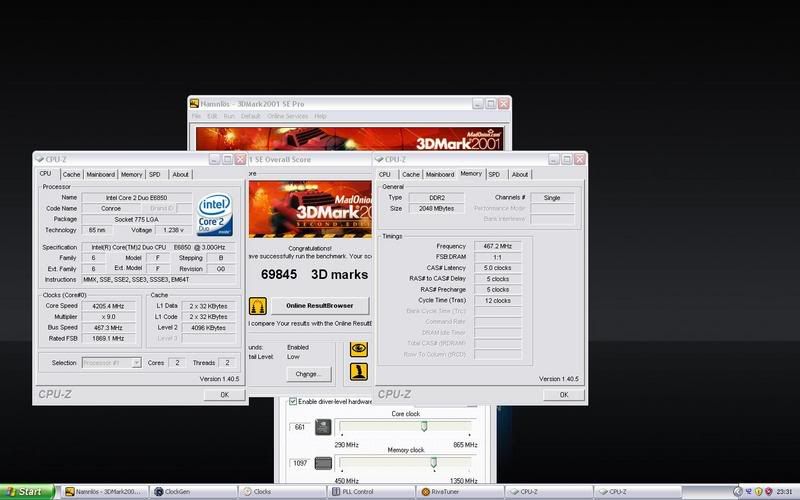The width and height of the screenshot is (800, 500).
Task: Click the GPU core clock chip icon
Action: coord(323,427)
